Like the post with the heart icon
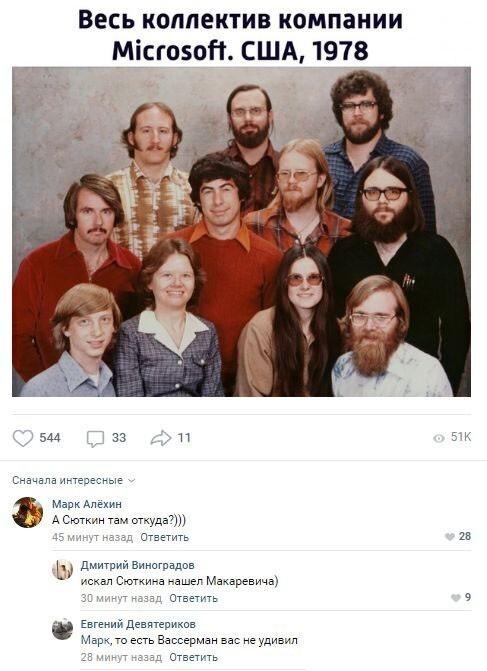The width and height of the screenshot is (487, 671). click(x=23, y=438)
